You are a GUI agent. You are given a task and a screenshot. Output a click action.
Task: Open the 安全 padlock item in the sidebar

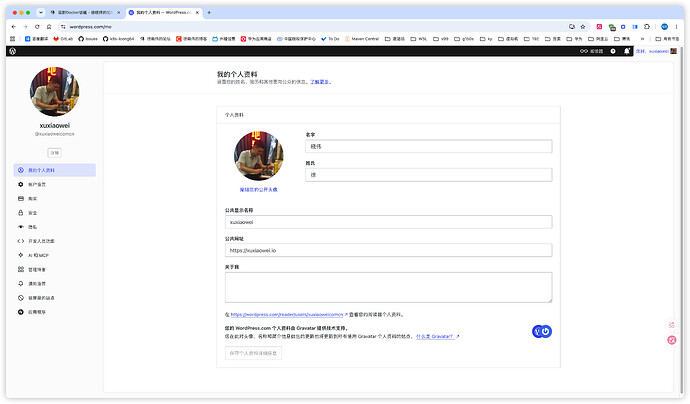(x=55, y=213)
